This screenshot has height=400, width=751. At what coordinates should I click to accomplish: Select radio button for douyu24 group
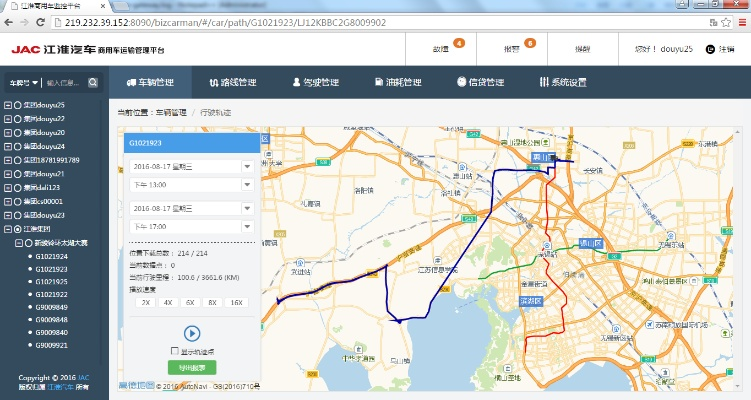click(x=19, y=146)
